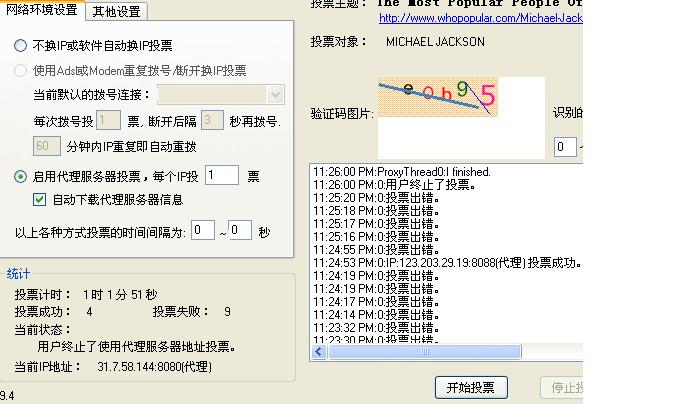Switch to the 网络环境设置 tab
This screenshot has height=404, width=683.
point(42,11)
